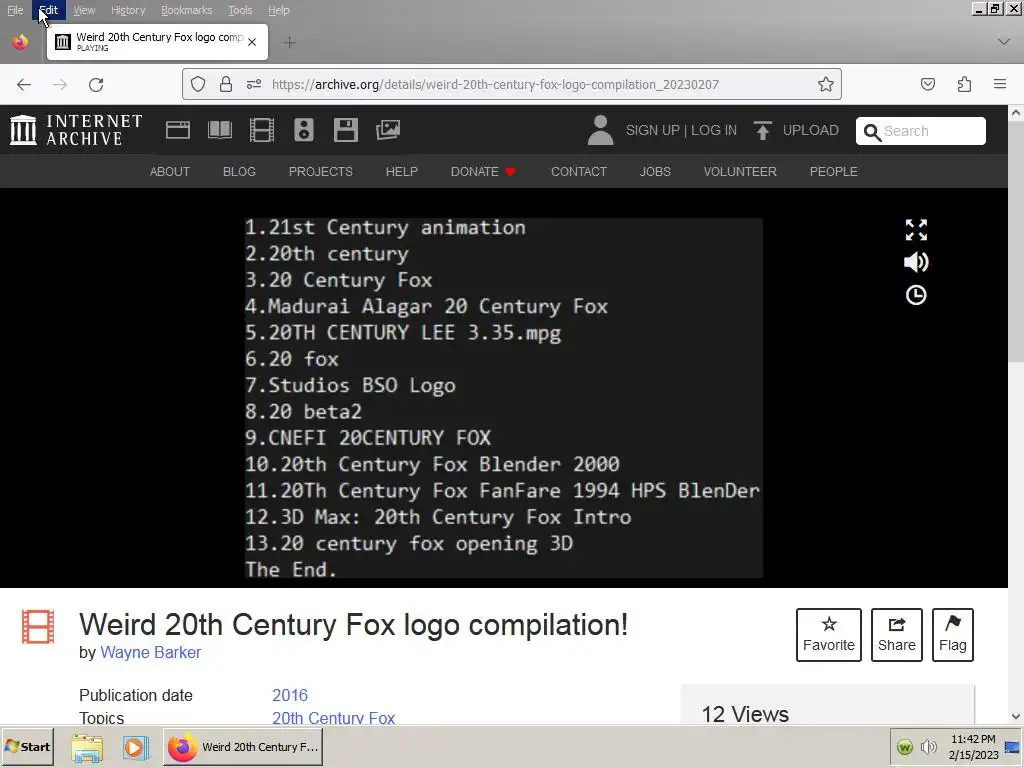This screenshot has height=768, width=1024.
Task: Click the search magnifier icon
Action: pyautogui.click(x=872, y=133)
